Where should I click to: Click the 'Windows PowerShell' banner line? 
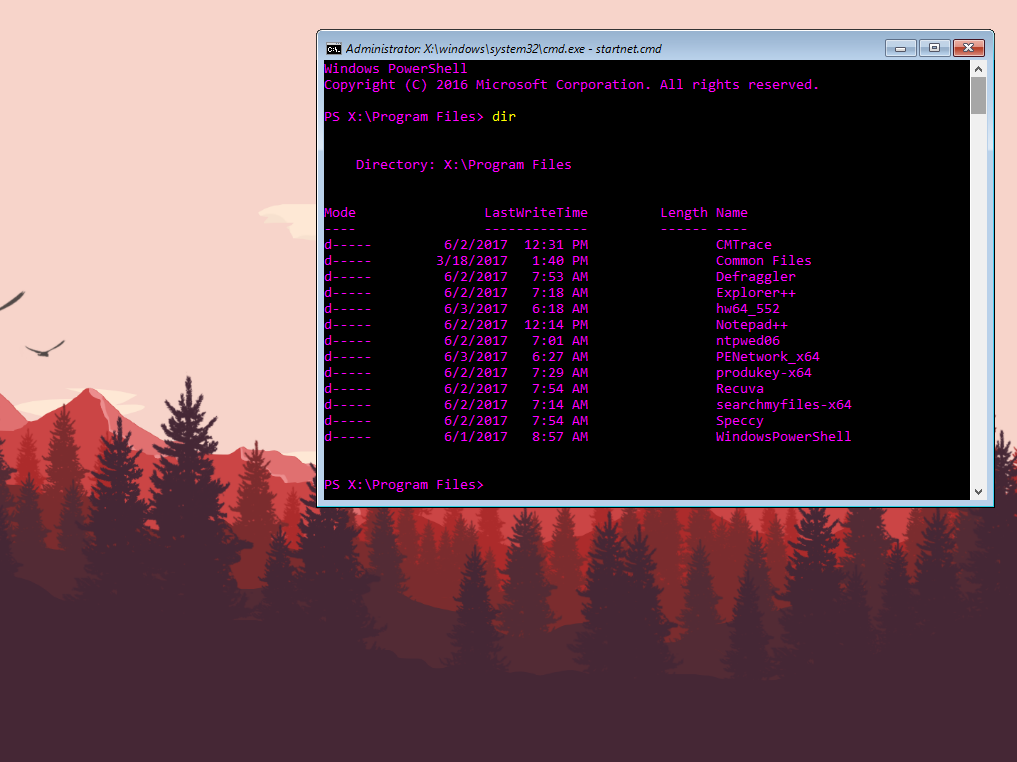point(396,69)
